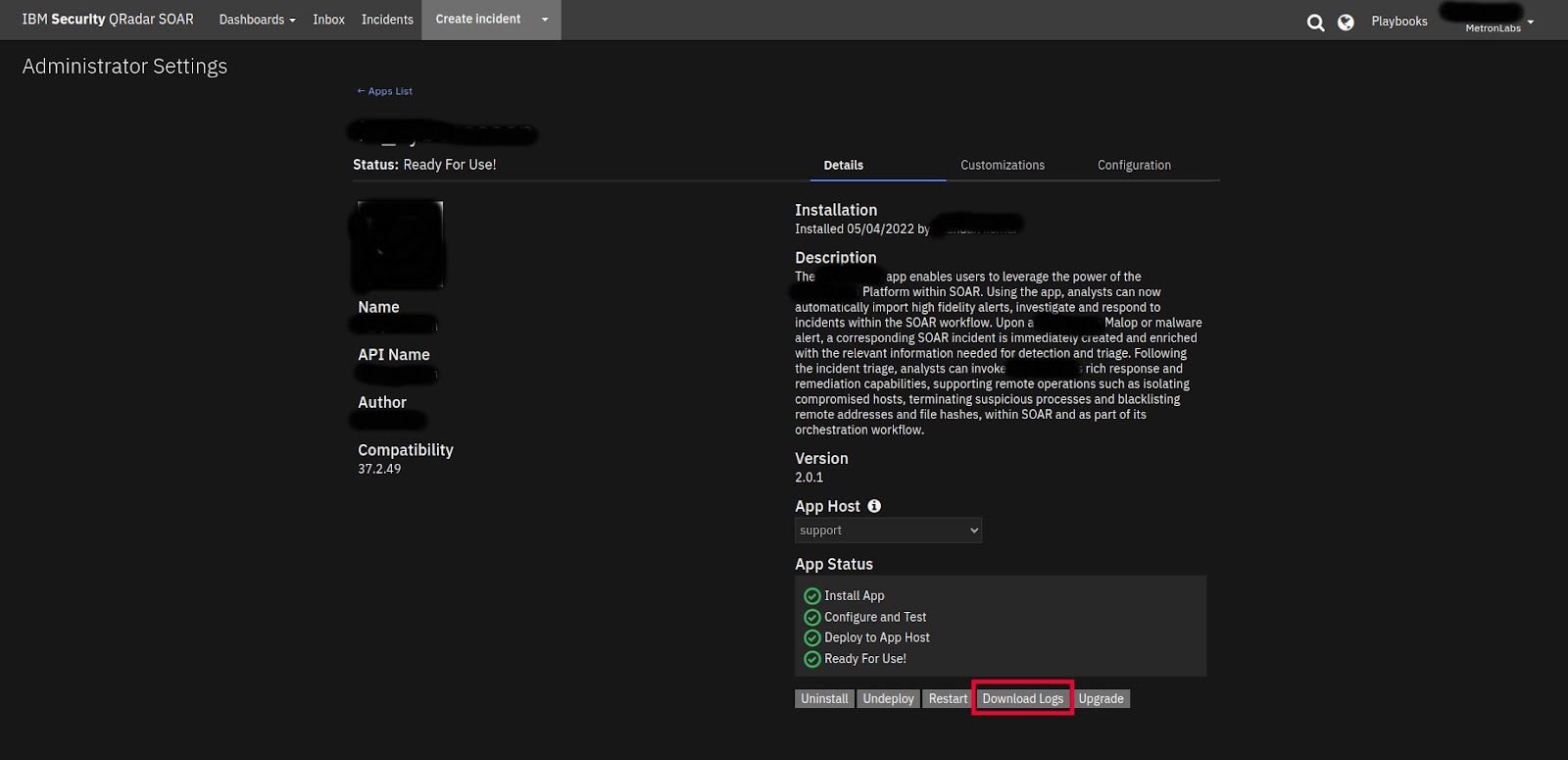Click the Status: Ready For Use! text

click(424, 165)
